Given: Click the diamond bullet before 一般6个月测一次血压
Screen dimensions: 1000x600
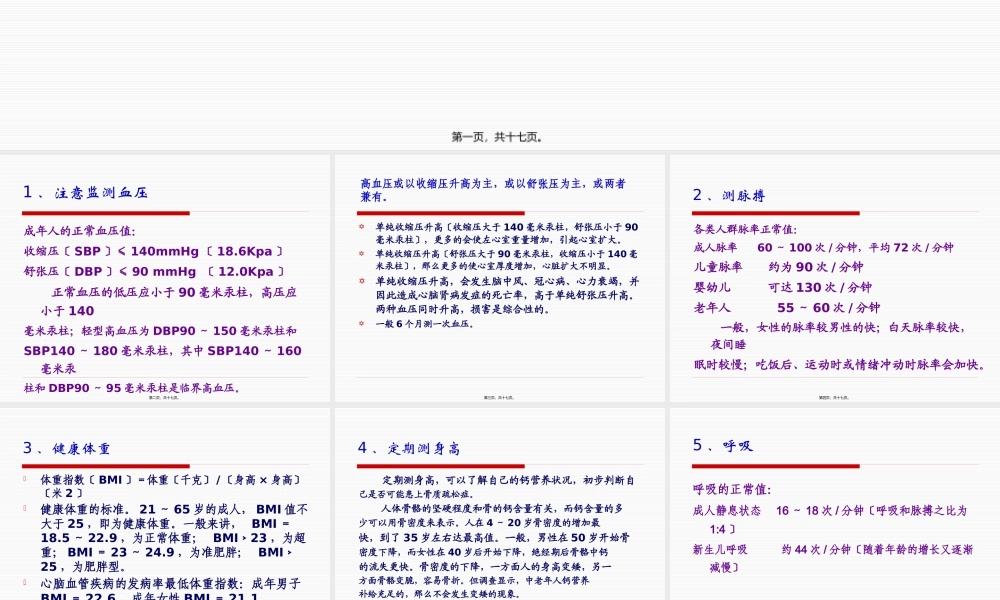Looking at the screenshot, I should 360,323.
